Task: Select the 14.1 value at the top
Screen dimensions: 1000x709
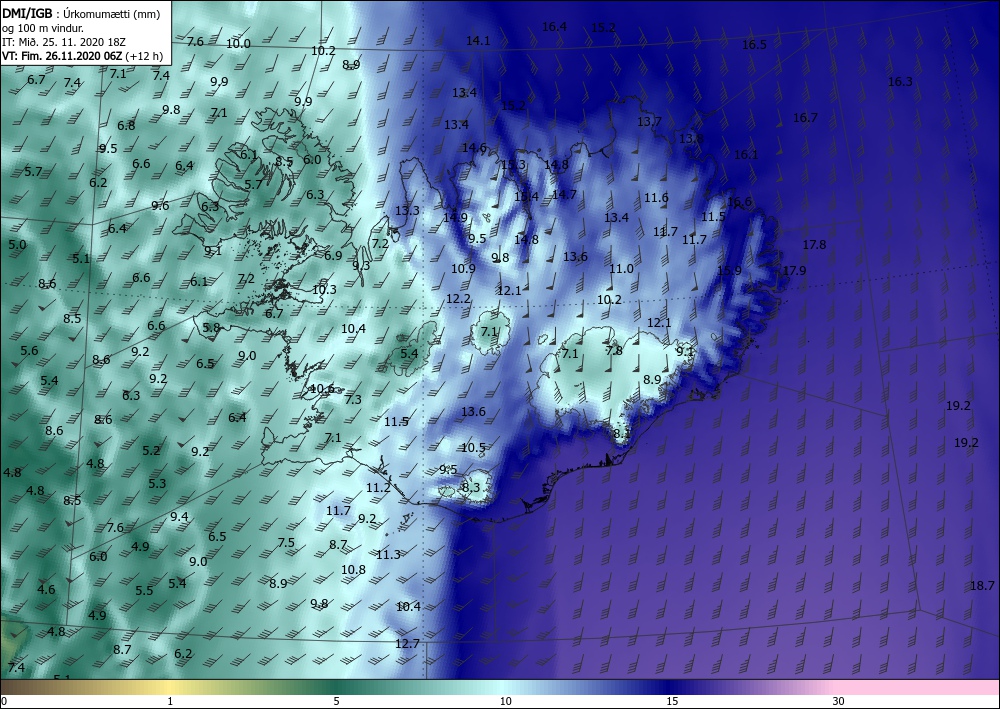Action: (478, 41)
